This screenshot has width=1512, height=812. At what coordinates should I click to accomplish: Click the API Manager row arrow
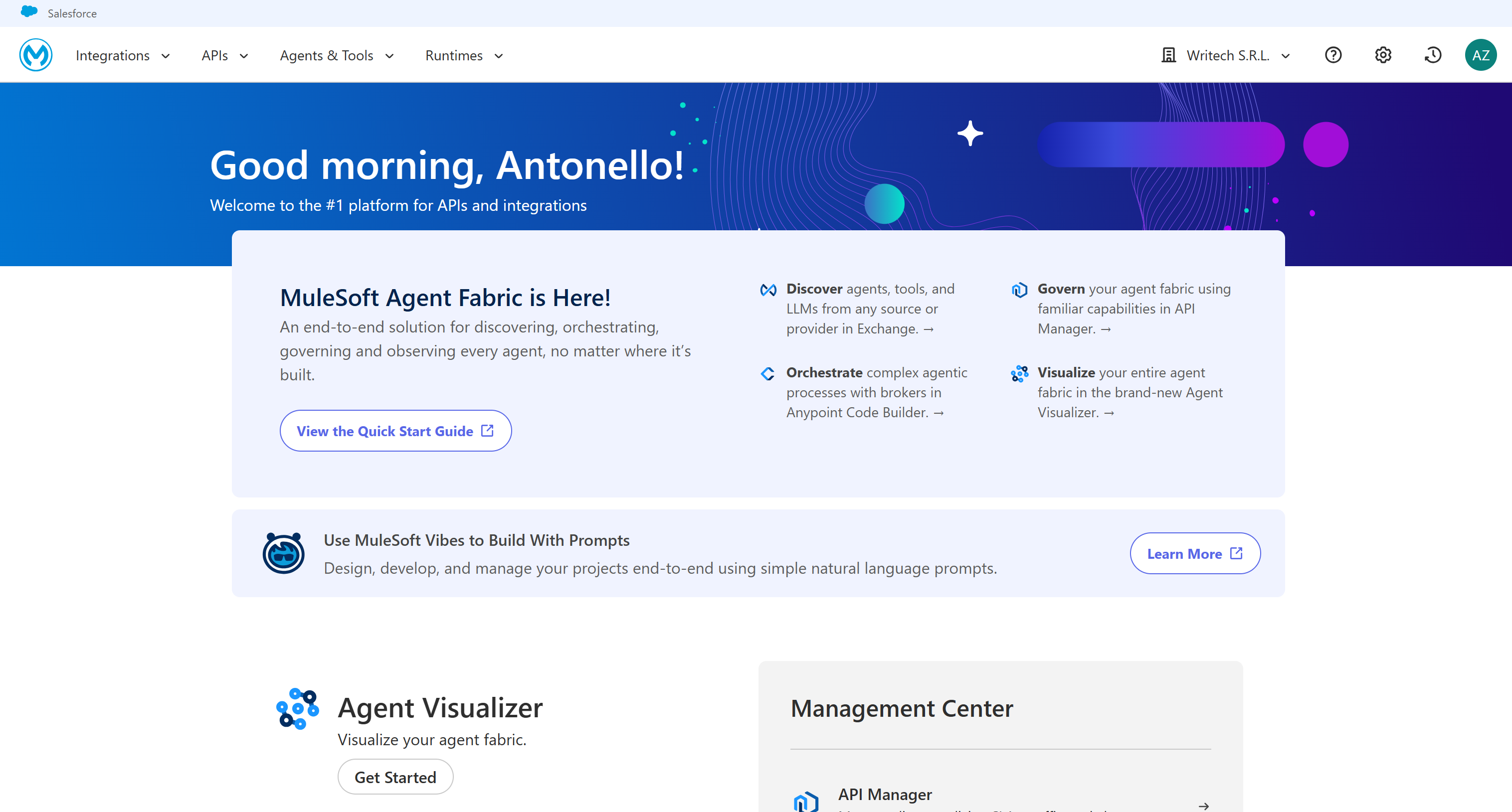(1203, 806)
